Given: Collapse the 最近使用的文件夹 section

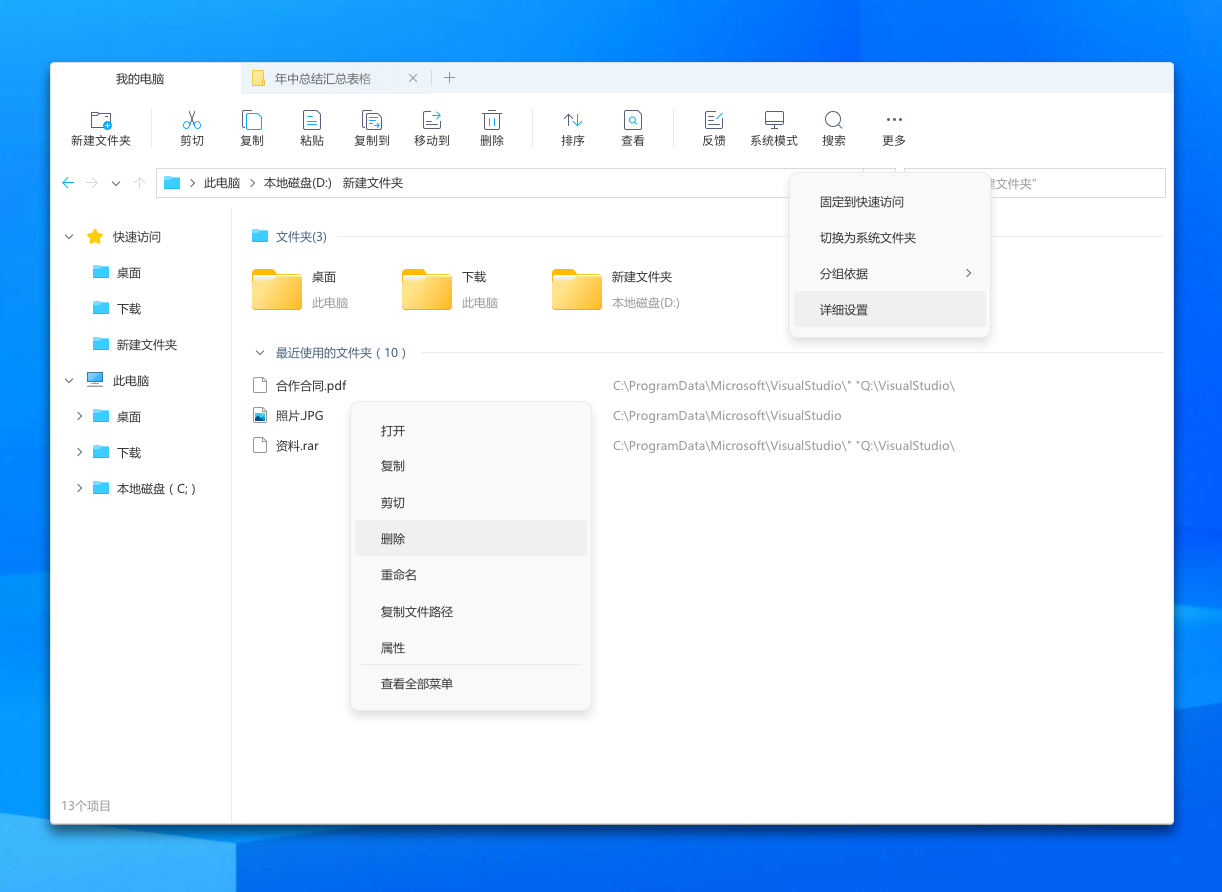Looking at the screenshot, I should (260, 353).
